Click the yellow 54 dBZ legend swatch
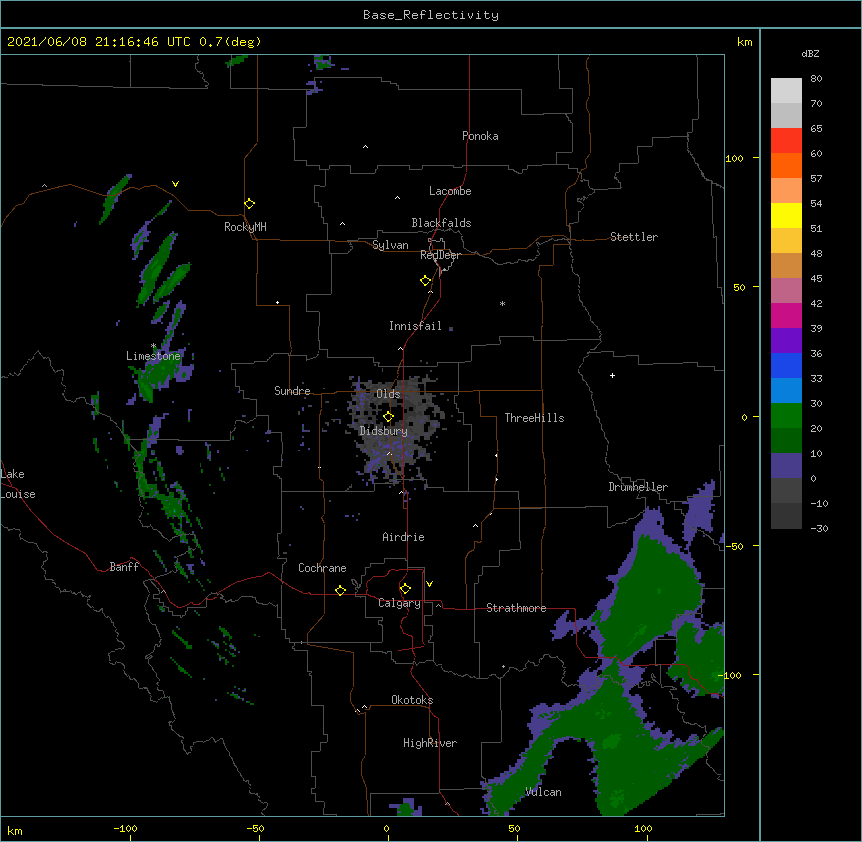This screenshot has height=842, width=862. point(786,215)
